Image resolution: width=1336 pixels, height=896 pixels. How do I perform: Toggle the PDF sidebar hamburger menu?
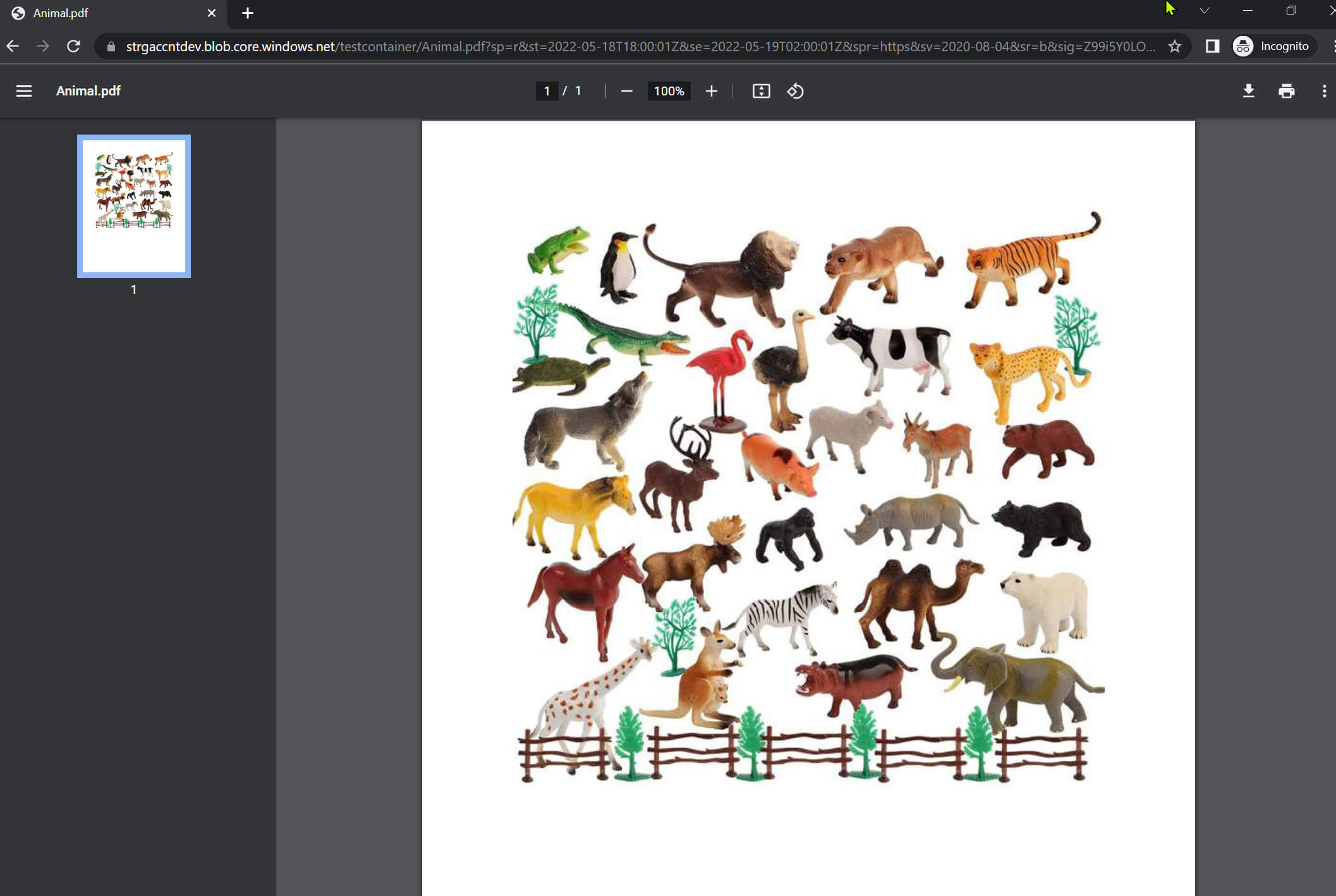pyautogui.click(x=24, y=91)
